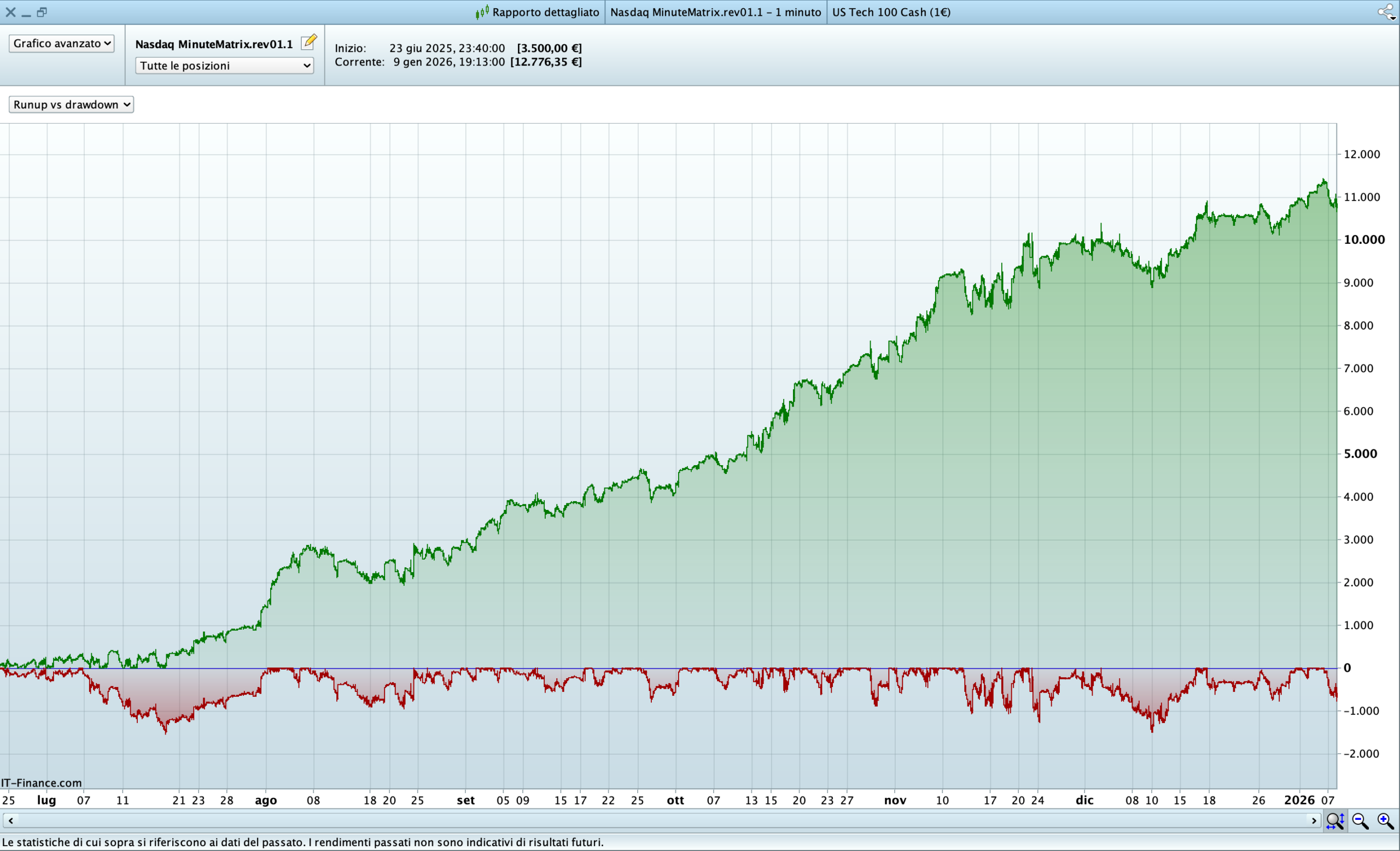Click the IT-Finance.com link on chart
Viewport: 1400px width, 851px height.
[42, 783]
